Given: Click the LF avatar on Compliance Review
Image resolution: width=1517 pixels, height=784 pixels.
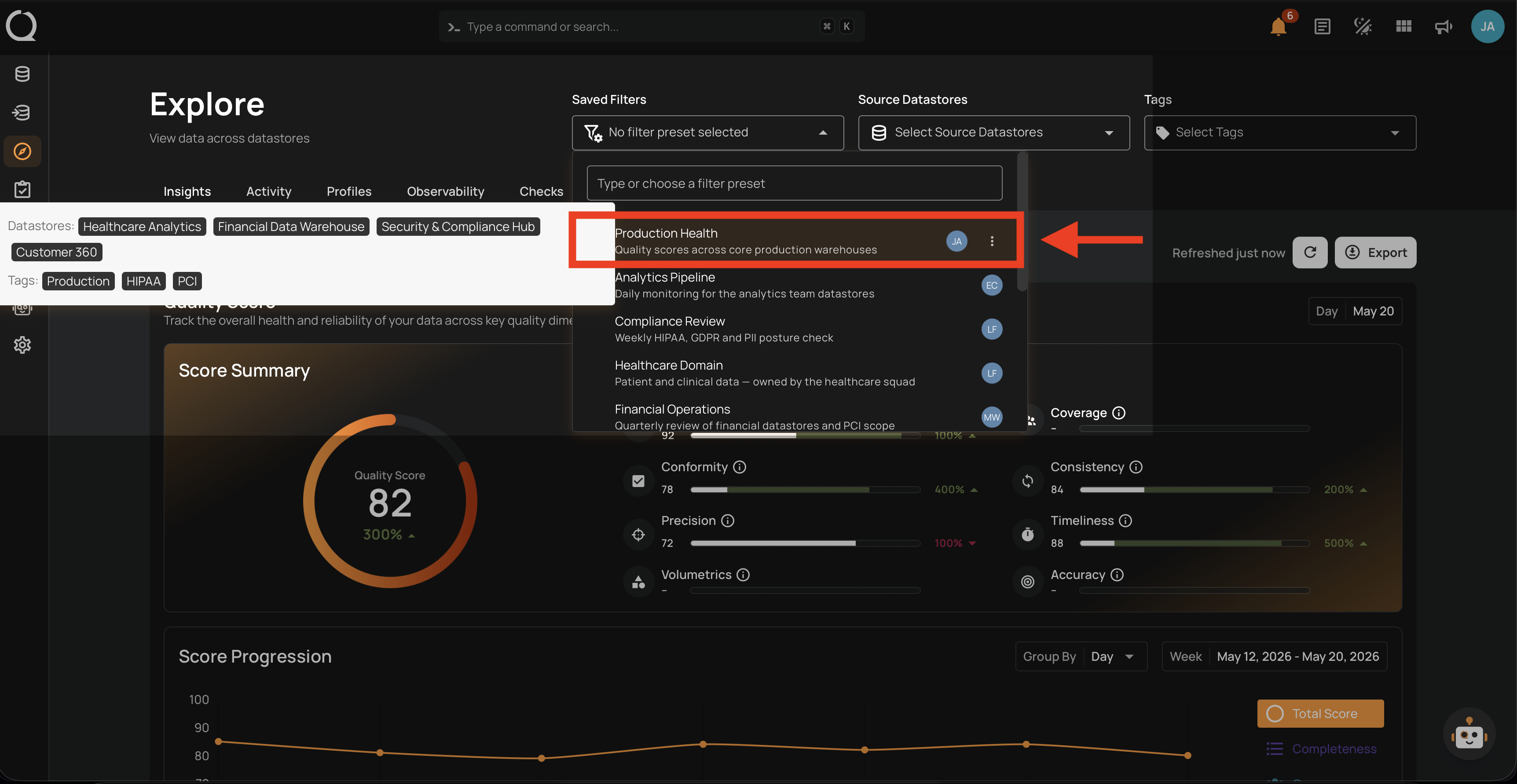Looking at the screenshot, I should [x=992, y=329].
